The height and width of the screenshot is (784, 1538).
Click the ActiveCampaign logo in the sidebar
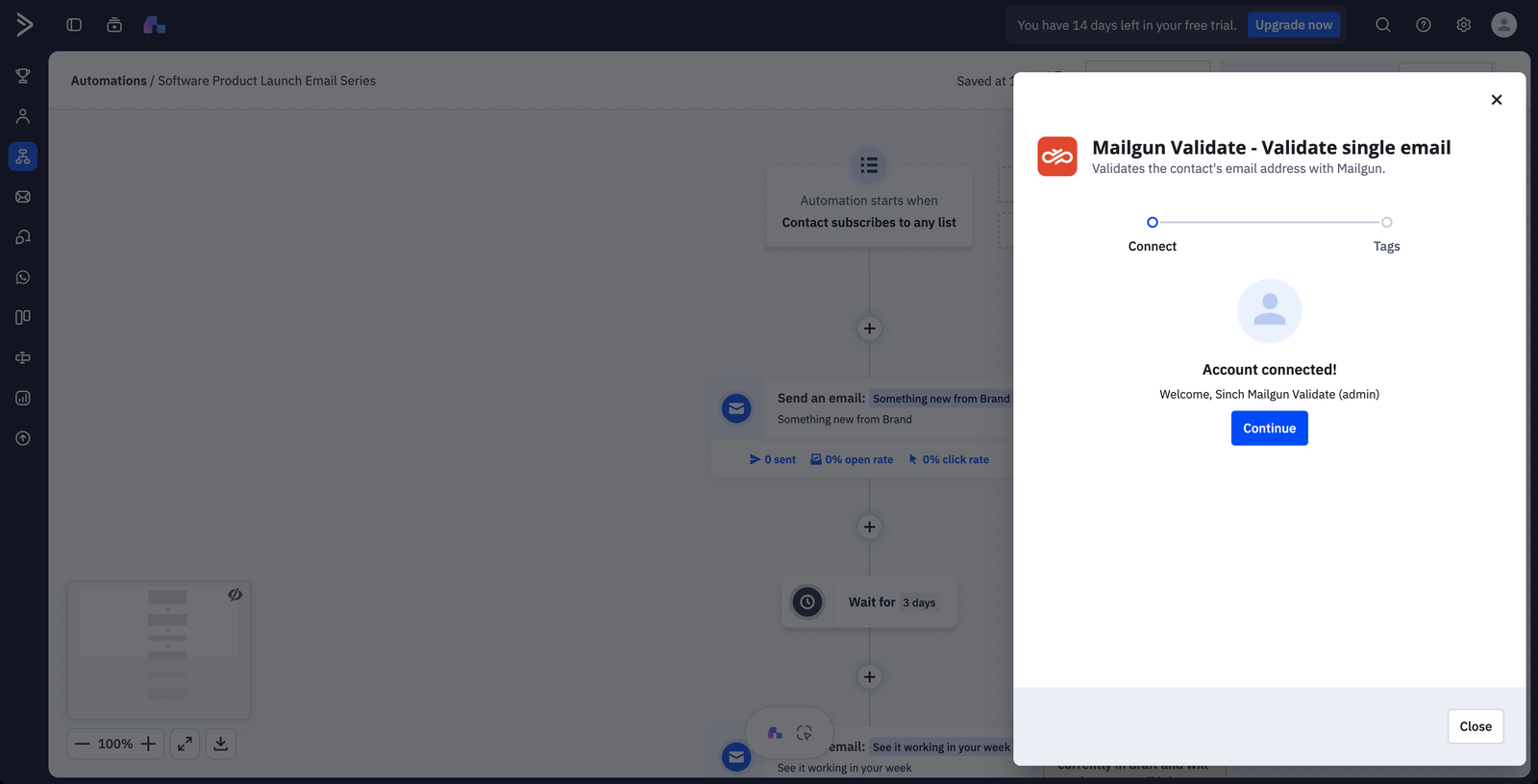tap(24, 25)
